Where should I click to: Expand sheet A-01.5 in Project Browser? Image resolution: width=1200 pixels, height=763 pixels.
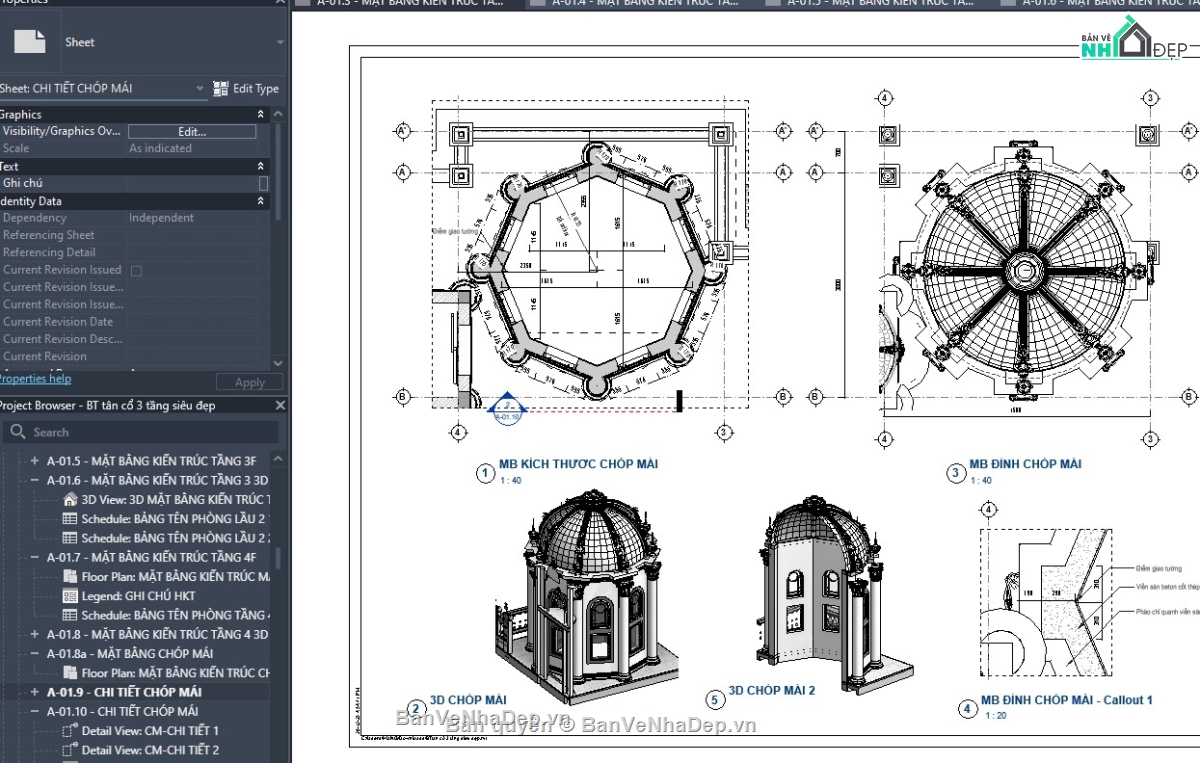pyautogui.click(x=34, y=461)
